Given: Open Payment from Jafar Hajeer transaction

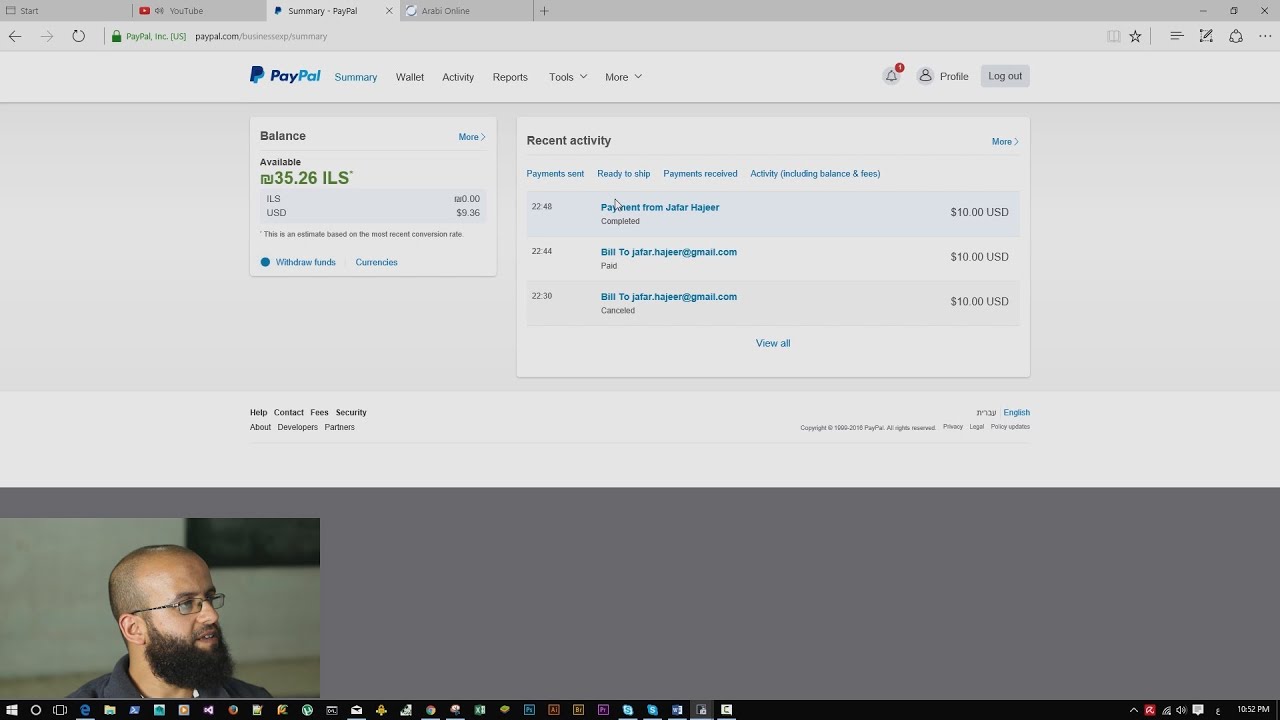Looking at the screenshot, I should [x=660, y=207].
